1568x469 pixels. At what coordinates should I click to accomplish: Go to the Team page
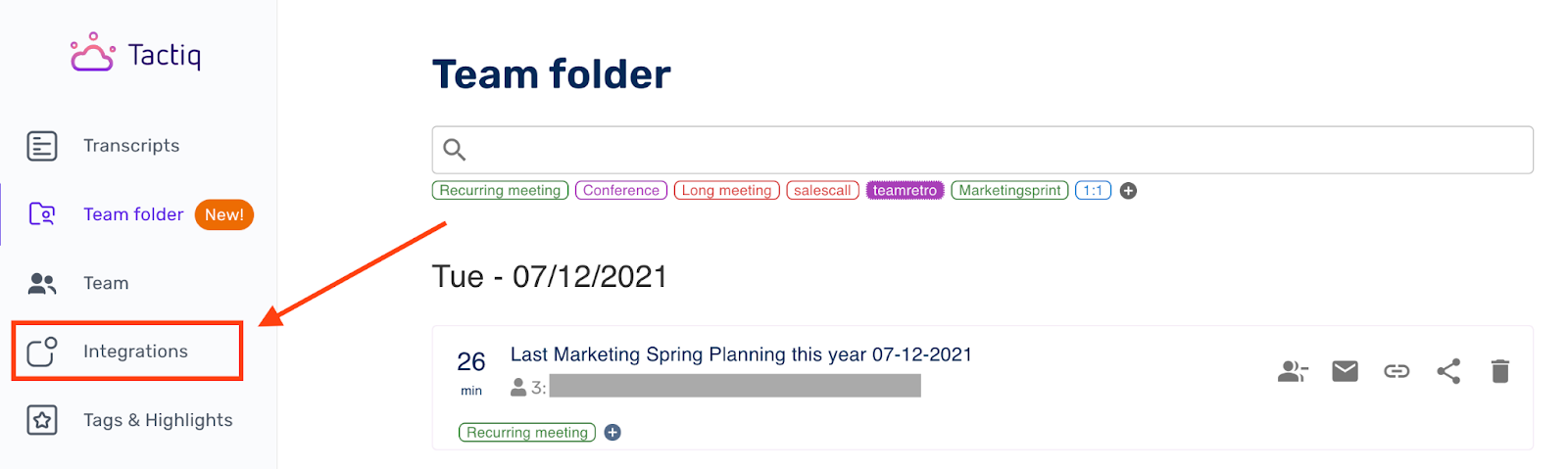tap(105, 283)
